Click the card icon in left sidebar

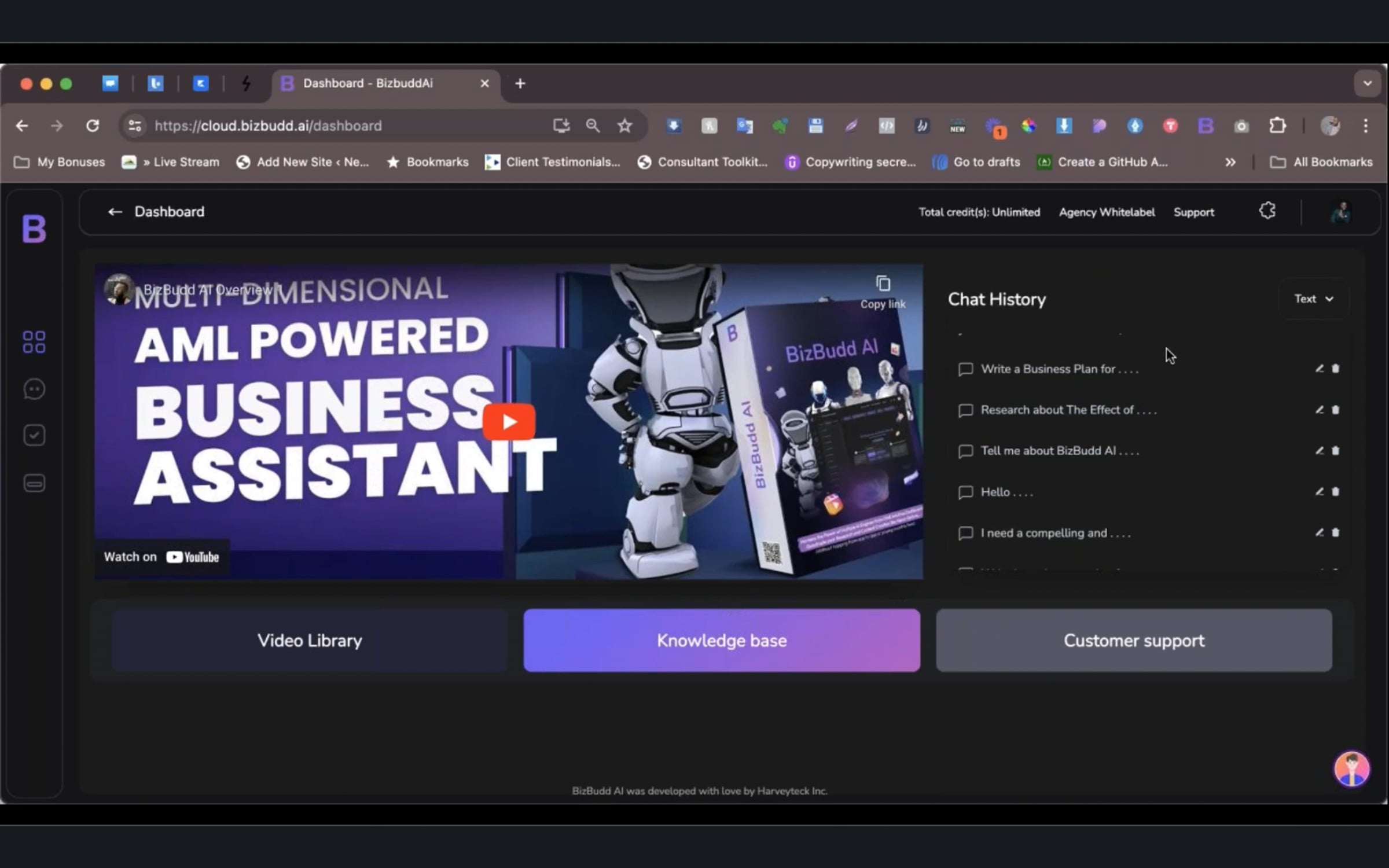pos(34,483)
